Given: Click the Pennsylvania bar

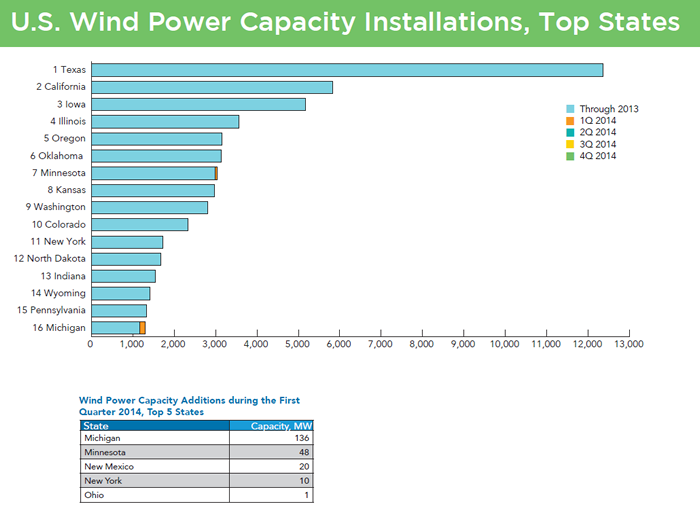Looking at the screenshot, I should 119,311.
